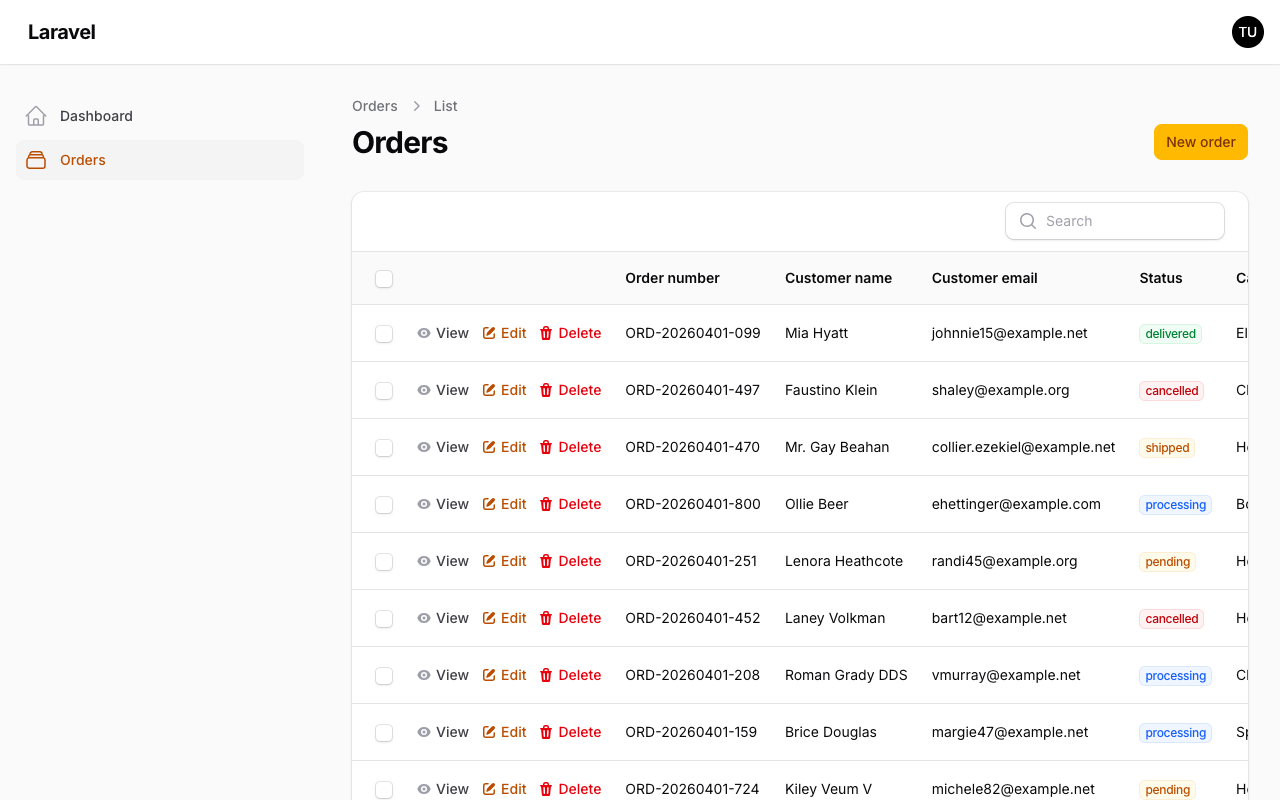Screen dimensions: 1280x800
Task: Check the row checkbox for ORD-20260401-251
Action: pos(384,561)
